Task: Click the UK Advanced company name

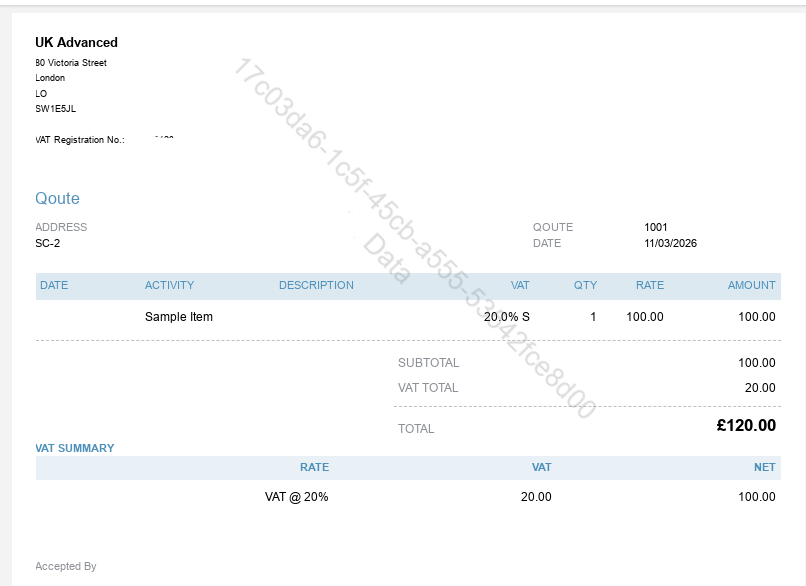Action: click(76, 43)
